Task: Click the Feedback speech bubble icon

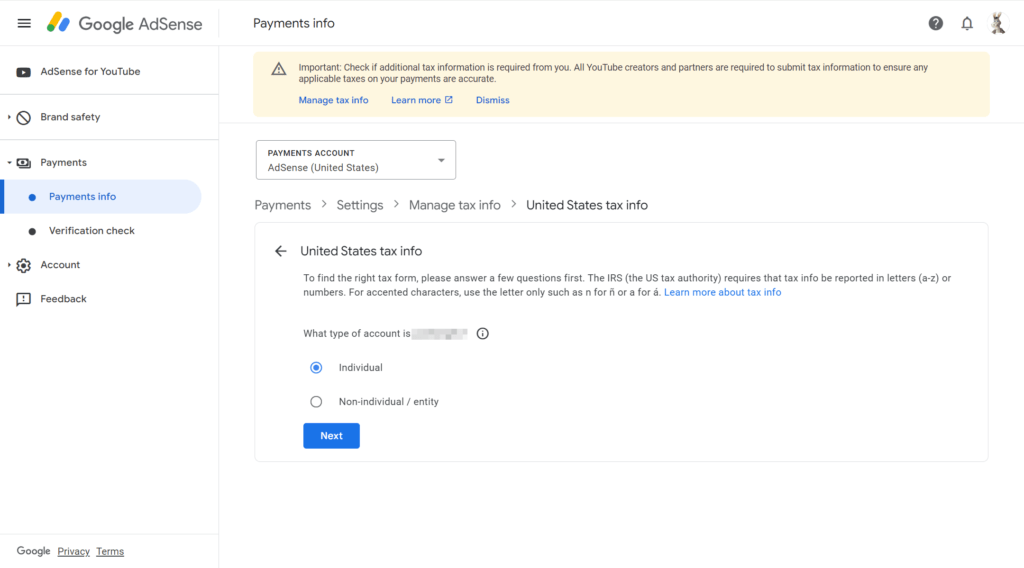Action: pyautogui.click(x=24, y=299)
